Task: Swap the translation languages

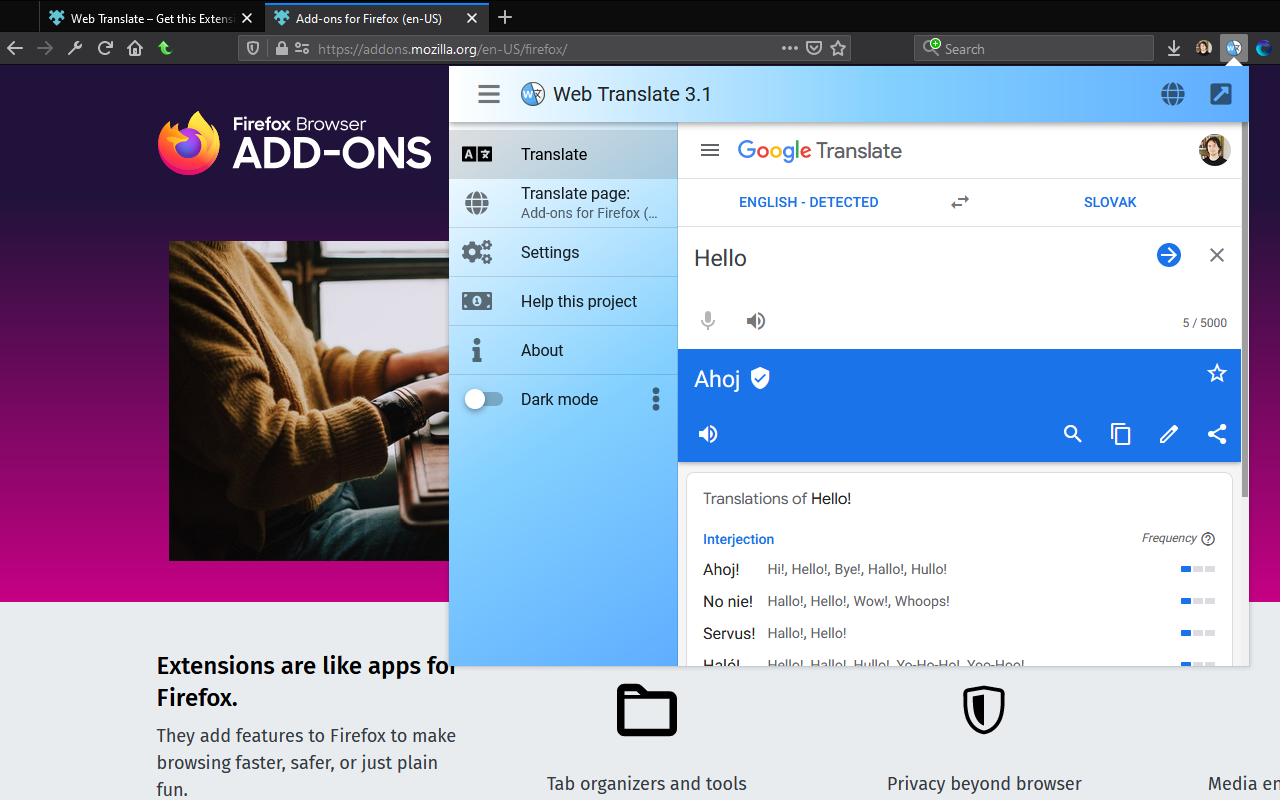Action: [960, 202]
